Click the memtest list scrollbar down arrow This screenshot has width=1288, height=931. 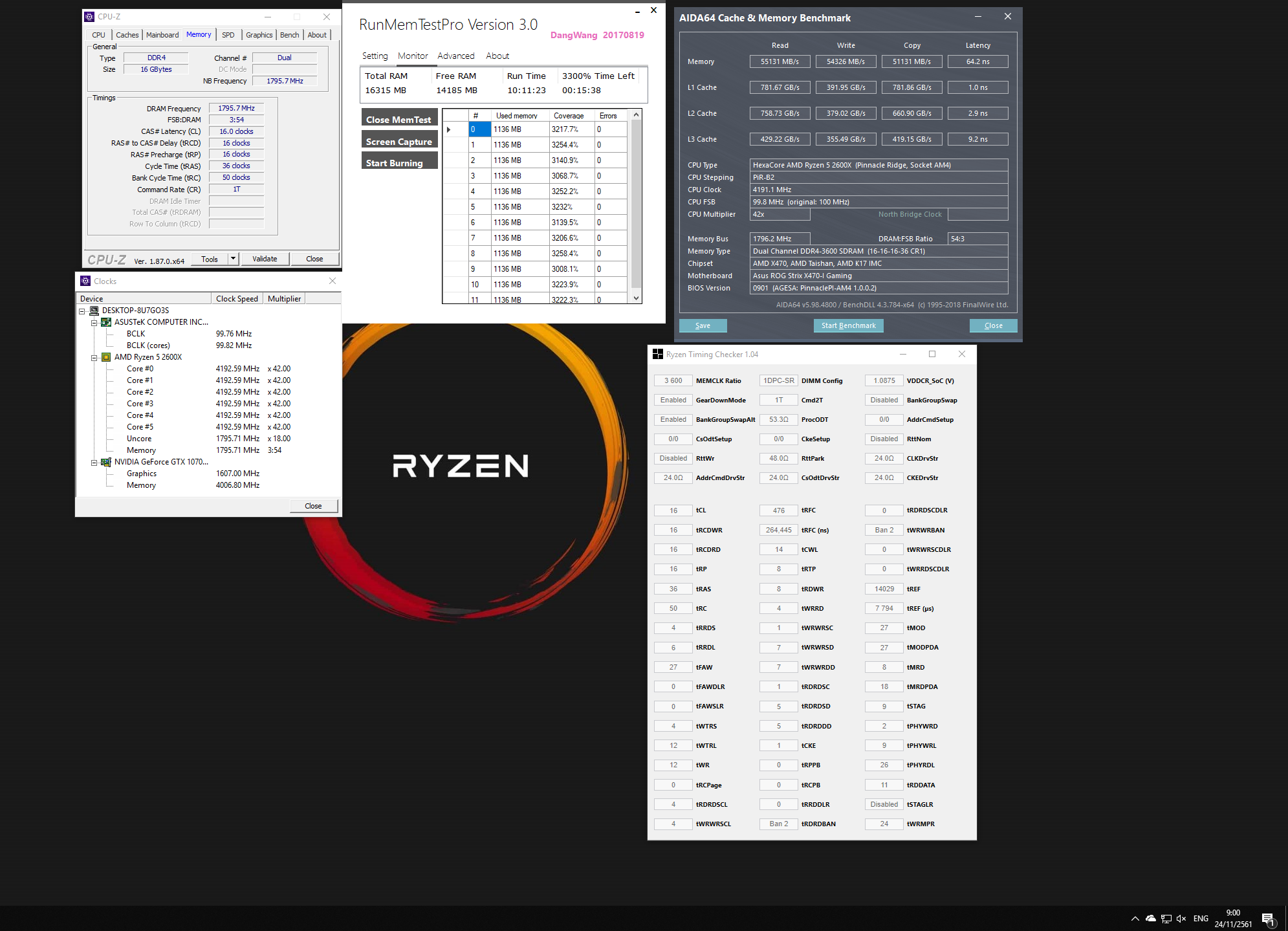pyautogui.click(x=637, y=298)
